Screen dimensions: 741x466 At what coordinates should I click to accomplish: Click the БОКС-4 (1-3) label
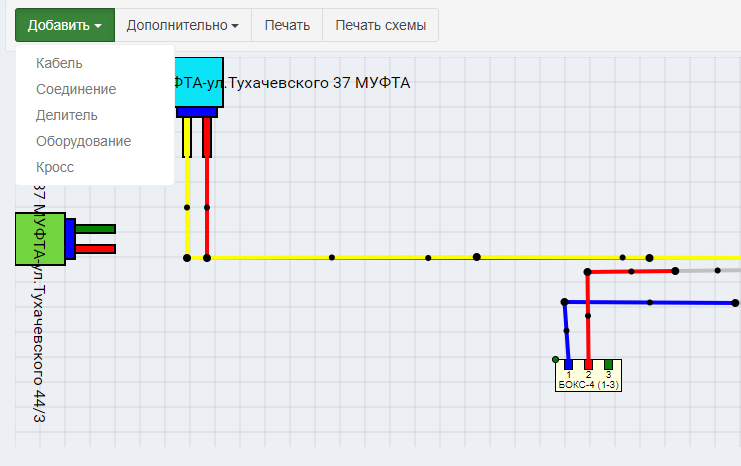pos(588,384)
